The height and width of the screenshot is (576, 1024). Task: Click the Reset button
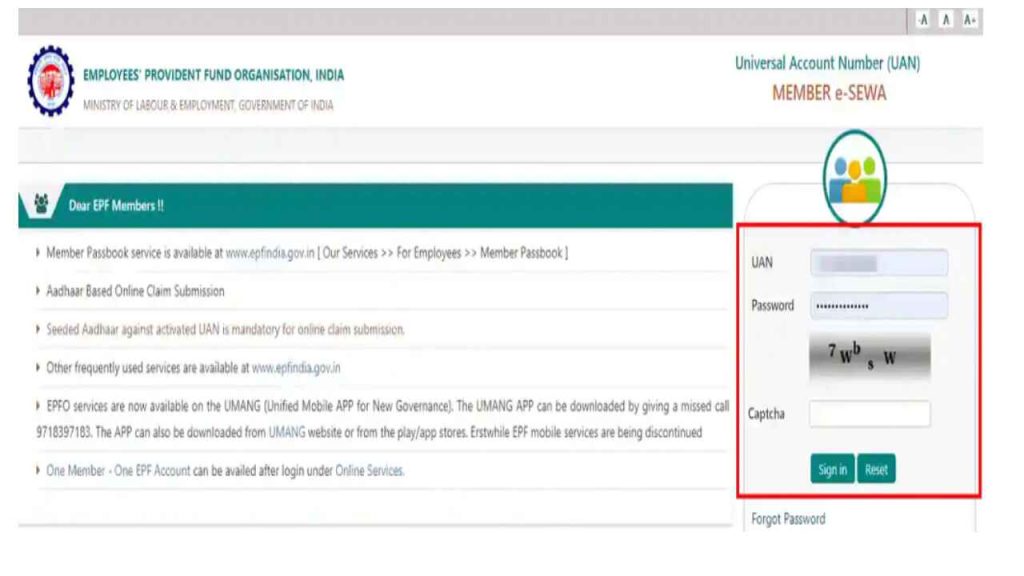[876, 469]
